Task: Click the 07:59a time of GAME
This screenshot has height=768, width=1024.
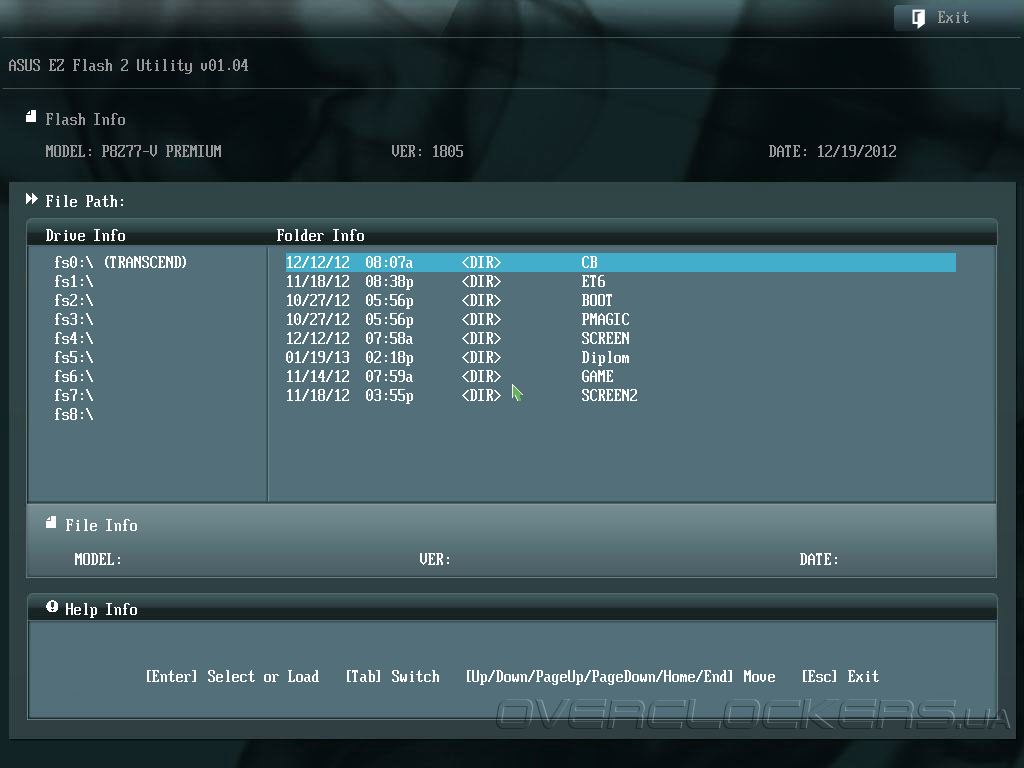Action: 389,376
